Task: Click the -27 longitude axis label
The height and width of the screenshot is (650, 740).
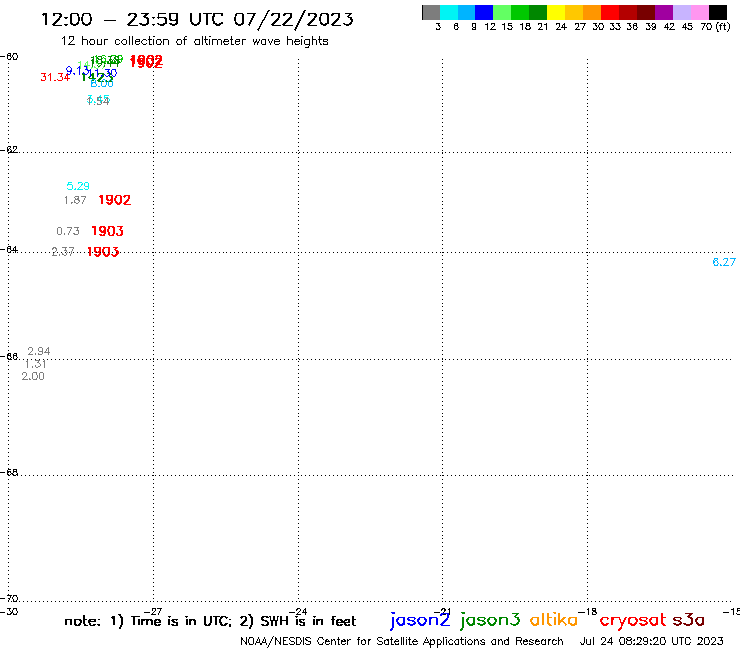Action: [x=153, y=611]
